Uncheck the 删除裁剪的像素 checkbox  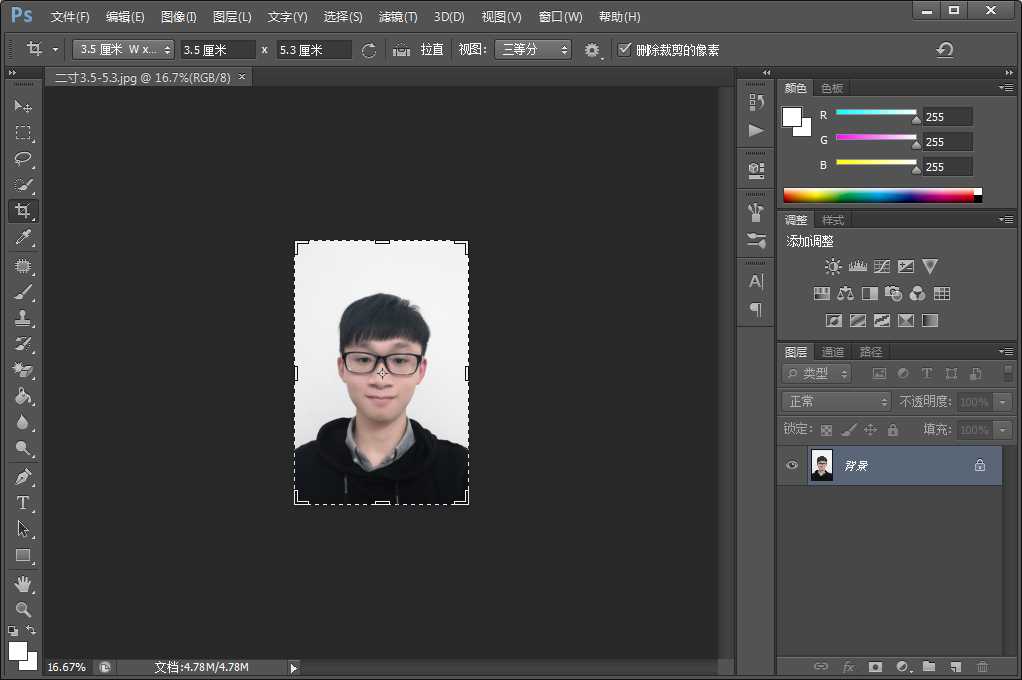tap(625, 50)
